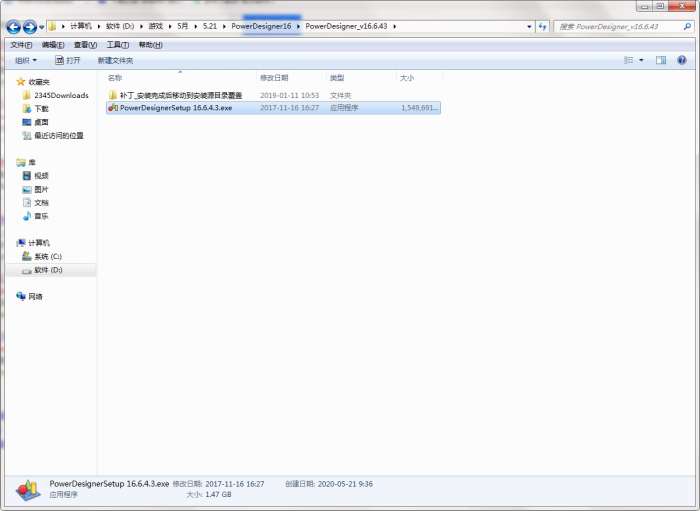Select 收藏夹 in navigation pane

[x=39, y=82]
